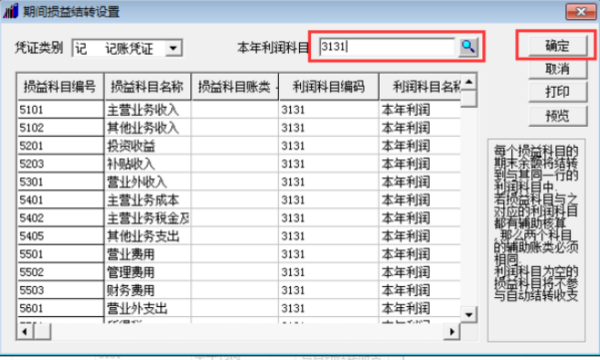Screen dimensions: 600x360
Task: Select the cell with code 5601
Action: 60,308
